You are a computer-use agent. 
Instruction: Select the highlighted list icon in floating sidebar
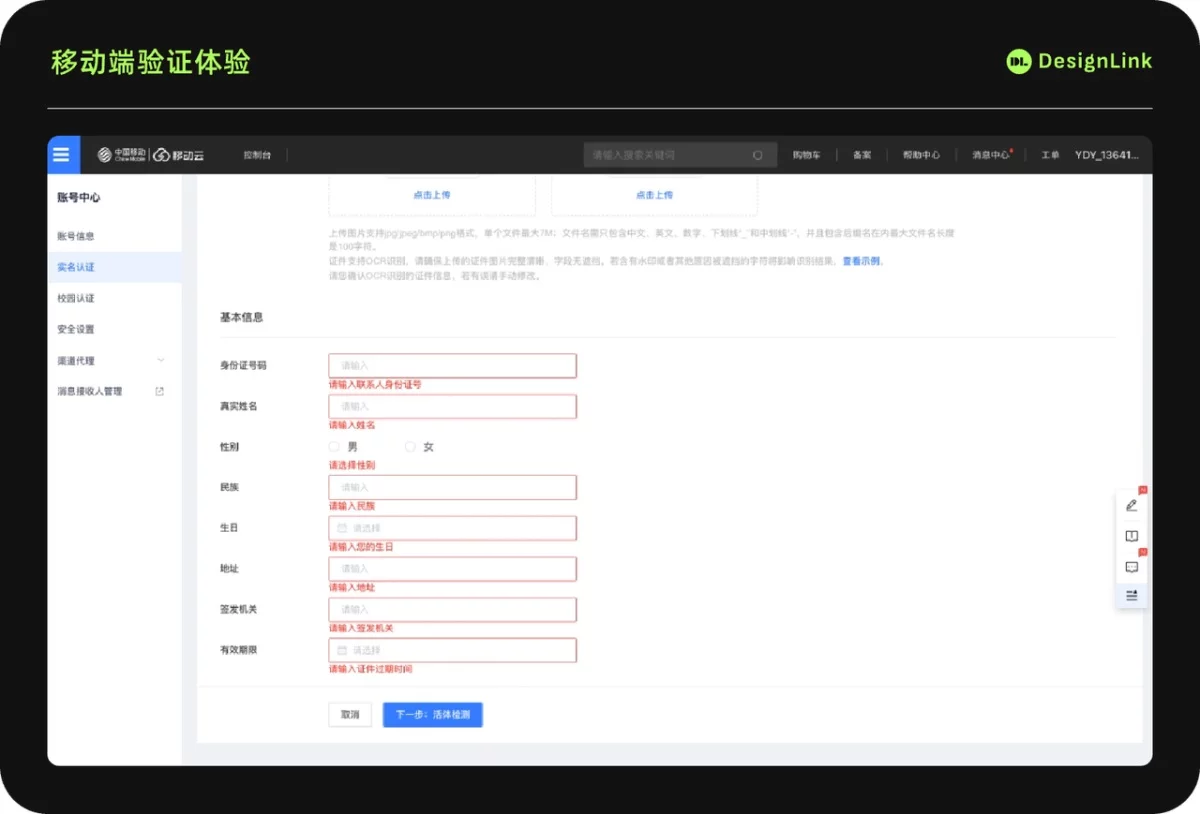point(1131,595)
